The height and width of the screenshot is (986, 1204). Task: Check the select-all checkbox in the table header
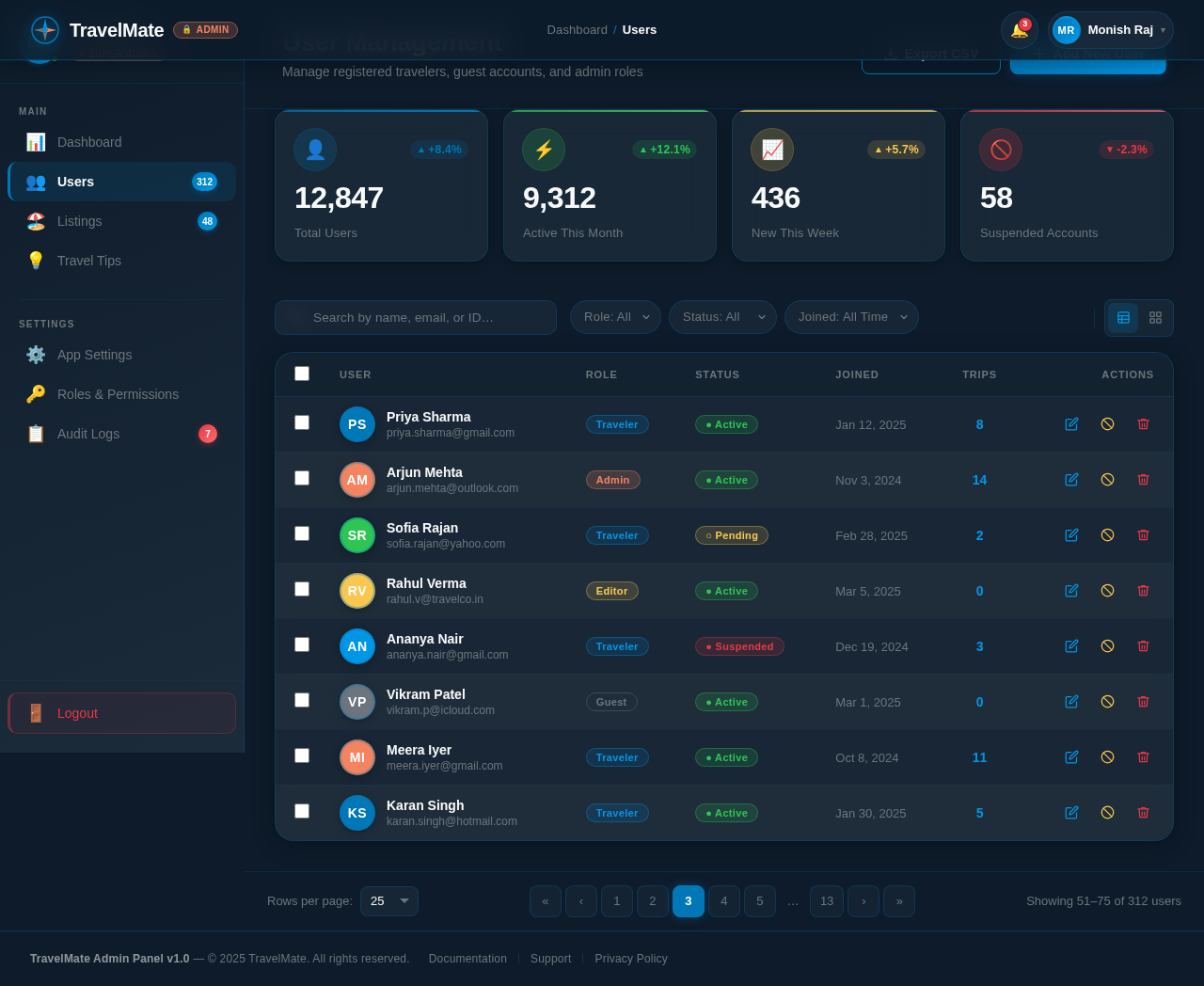(x=302, y=374)
